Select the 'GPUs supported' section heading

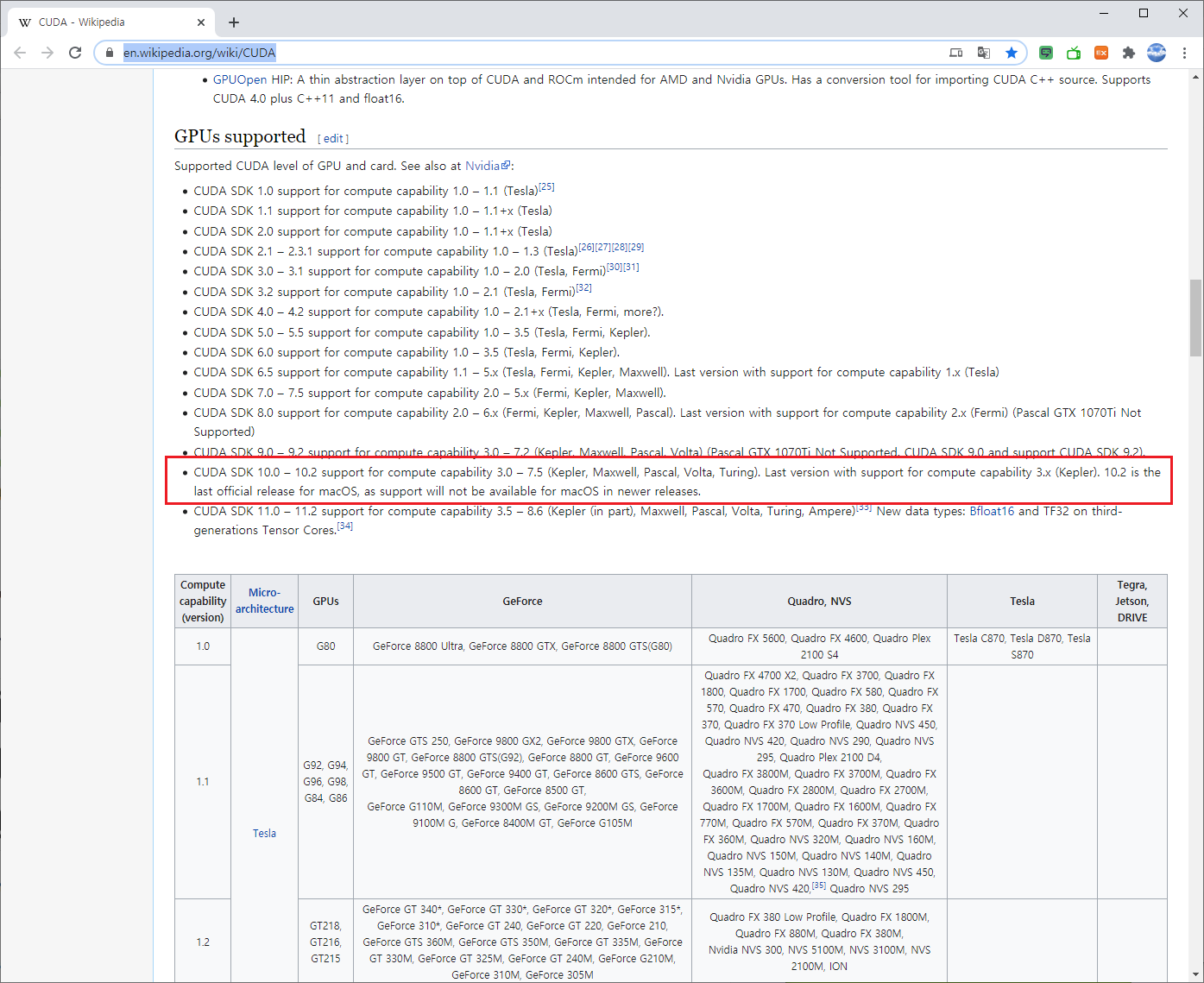[240, 136]
